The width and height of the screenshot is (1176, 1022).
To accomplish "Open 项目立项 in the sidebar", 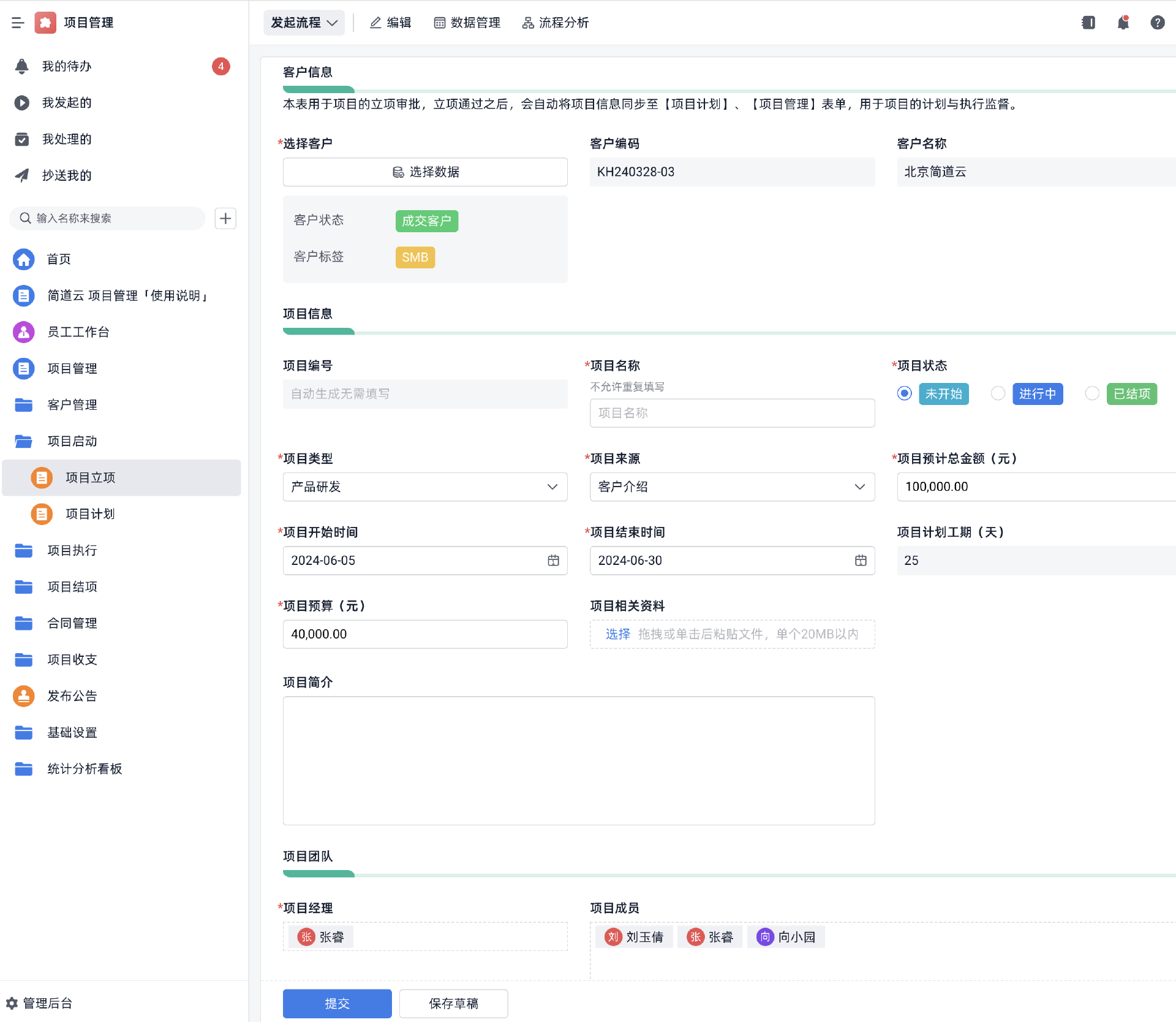I will tap(90, 477).
